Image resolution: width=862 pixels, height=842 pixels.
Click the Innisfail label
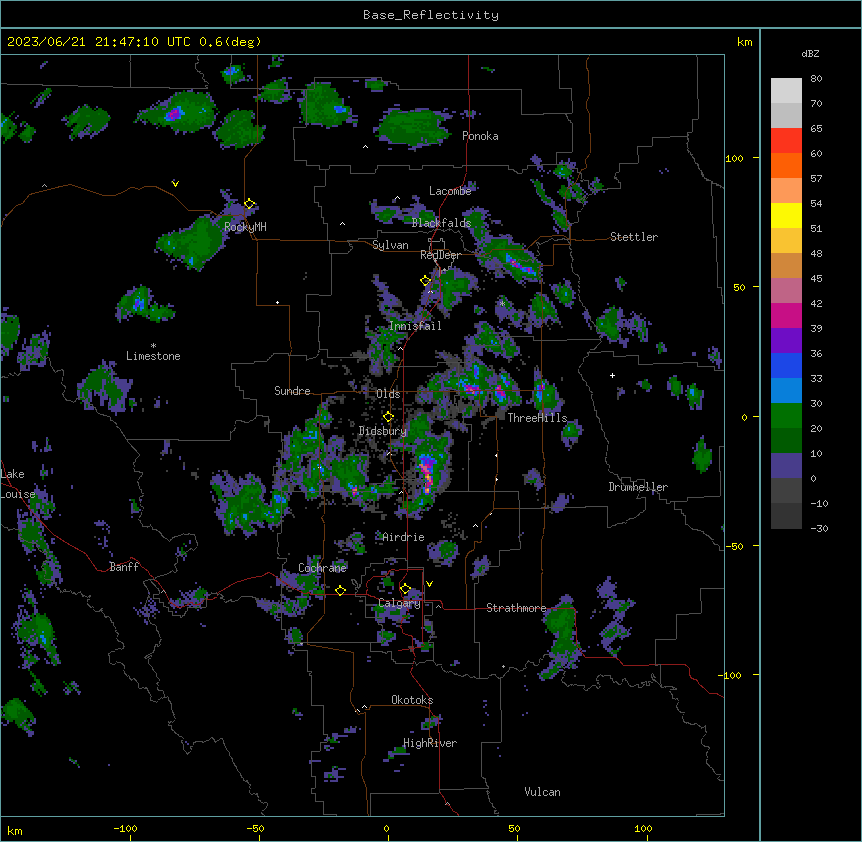[x=415, y=326]
